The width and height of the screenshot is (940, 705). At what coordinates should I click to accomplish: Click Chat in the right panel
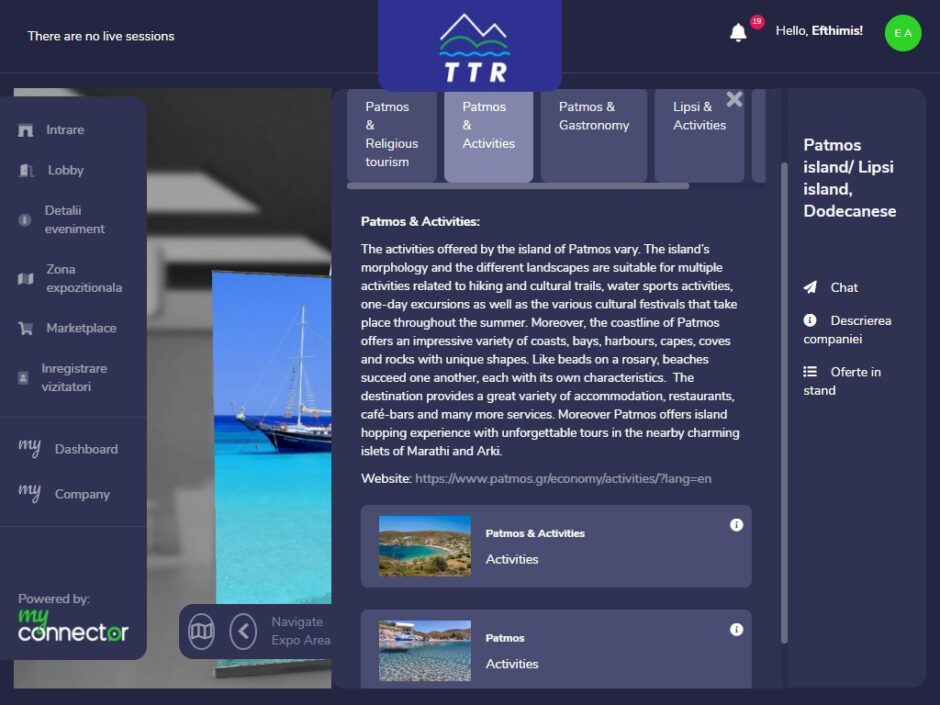coord(843,288)
